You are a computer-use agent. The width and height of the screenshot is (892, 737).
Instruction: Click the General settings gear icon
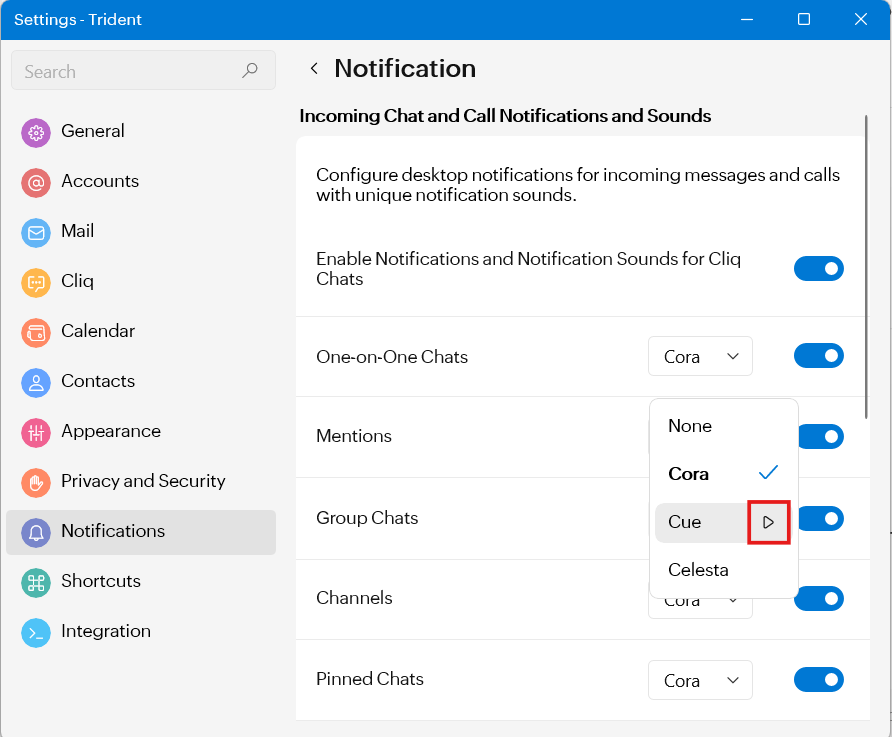[x=36, y=132]
